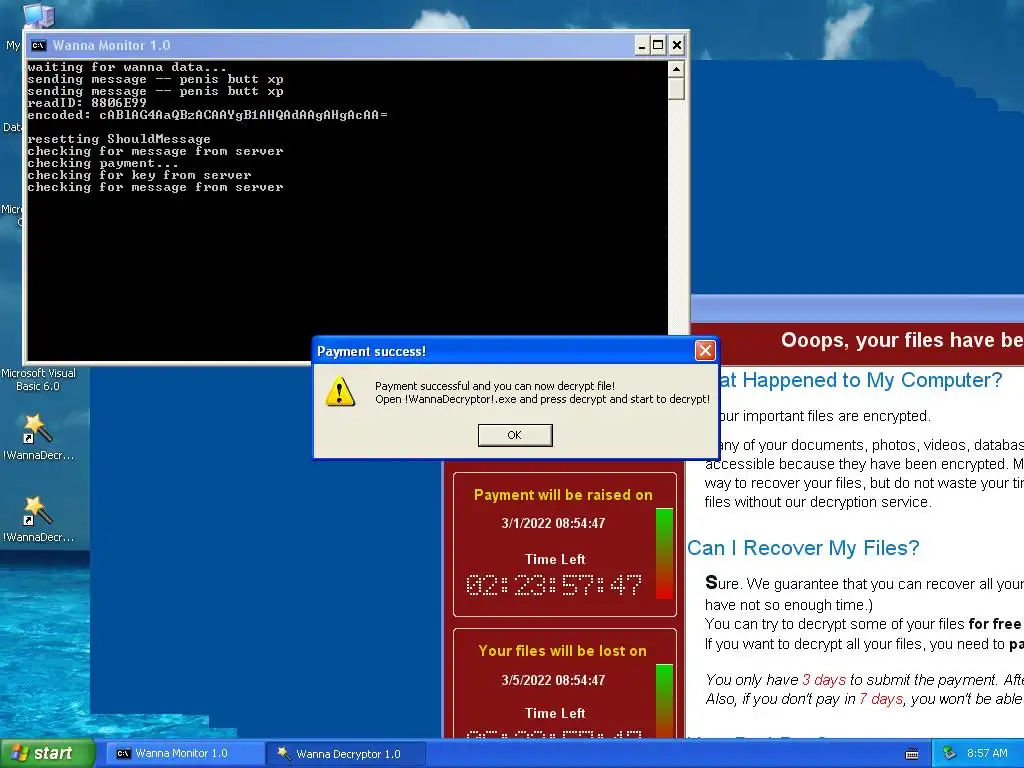The height and width of the screenshot is (768, 1024).
Task: Click the "readID: 8806E99" console line
Action: (87, 103)
